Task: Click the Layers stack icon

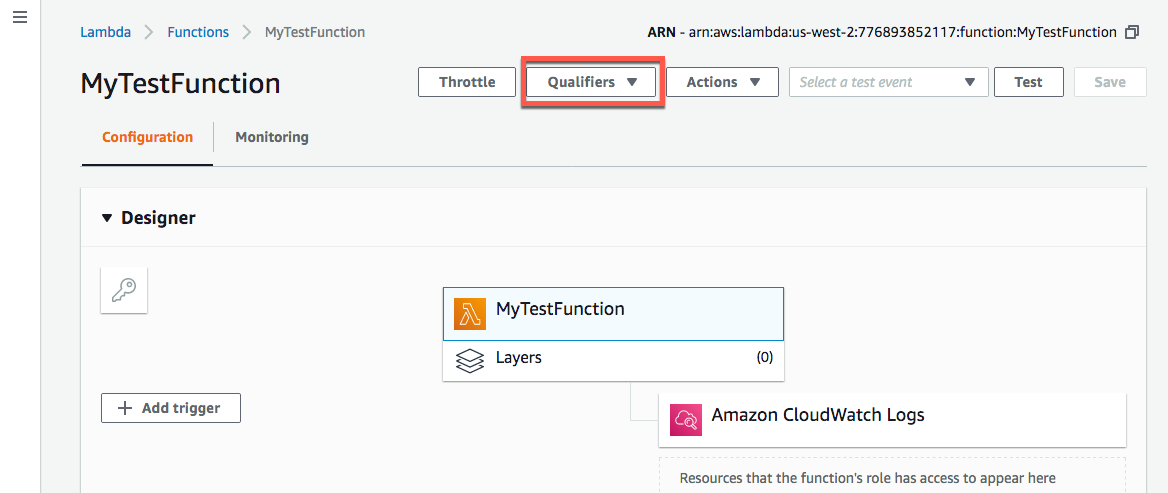Action: click(469, 359)
